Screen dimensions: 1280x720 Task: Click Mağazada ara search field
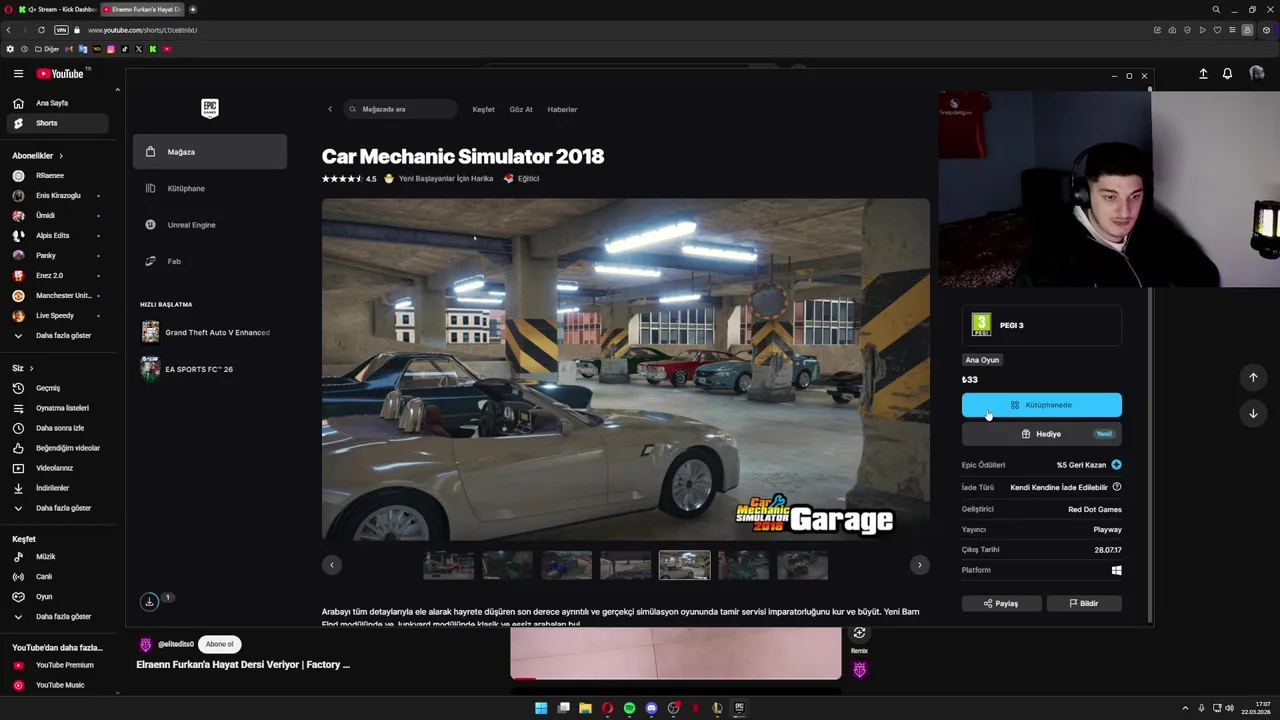point(400,109)
